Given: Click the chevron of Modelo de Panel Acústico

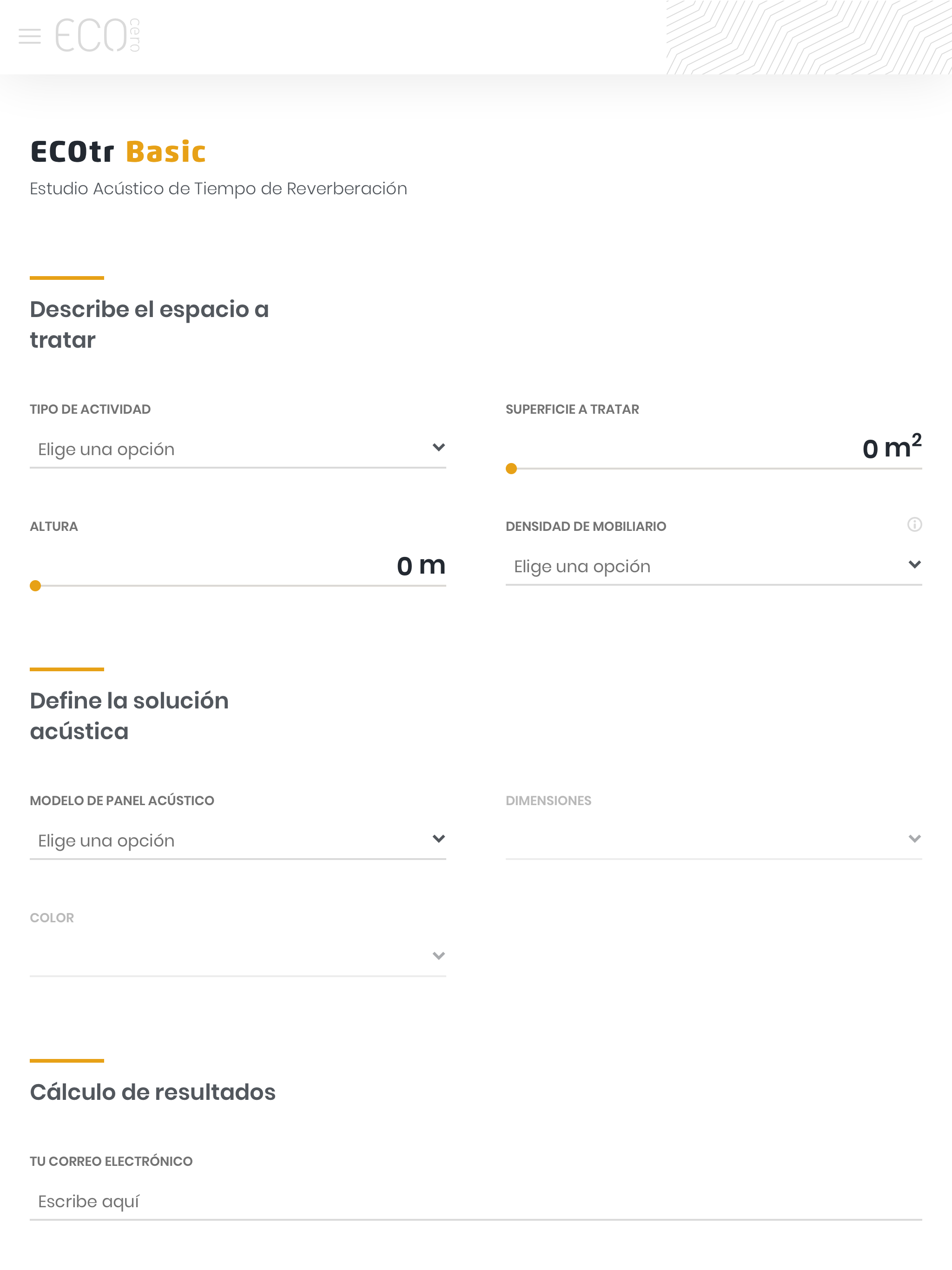Looking at the screenshot, I should click(x=439, y=839).
